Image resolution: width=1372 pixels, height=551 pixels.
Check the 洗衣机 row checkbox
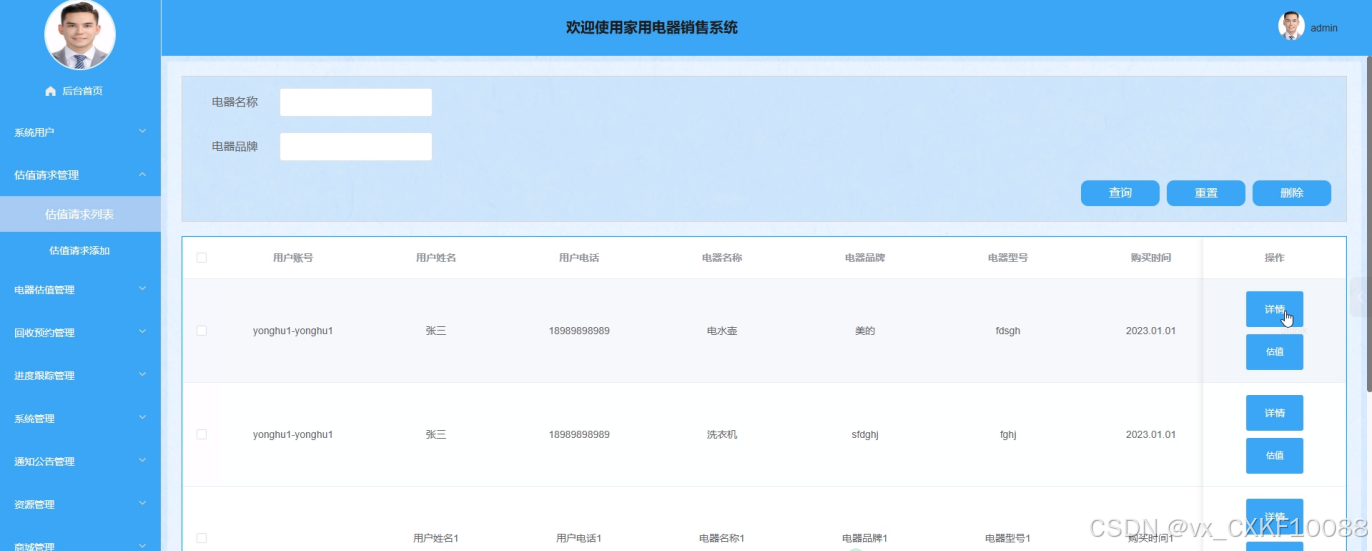(202, 435)
